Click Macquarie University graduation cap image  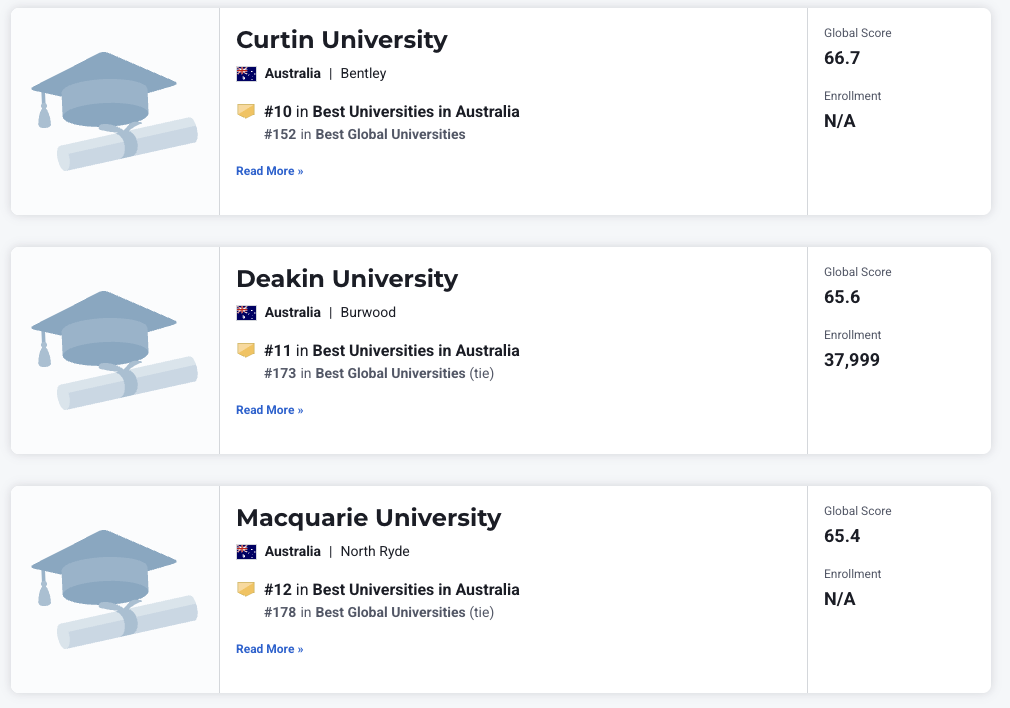tap(114, 590)
